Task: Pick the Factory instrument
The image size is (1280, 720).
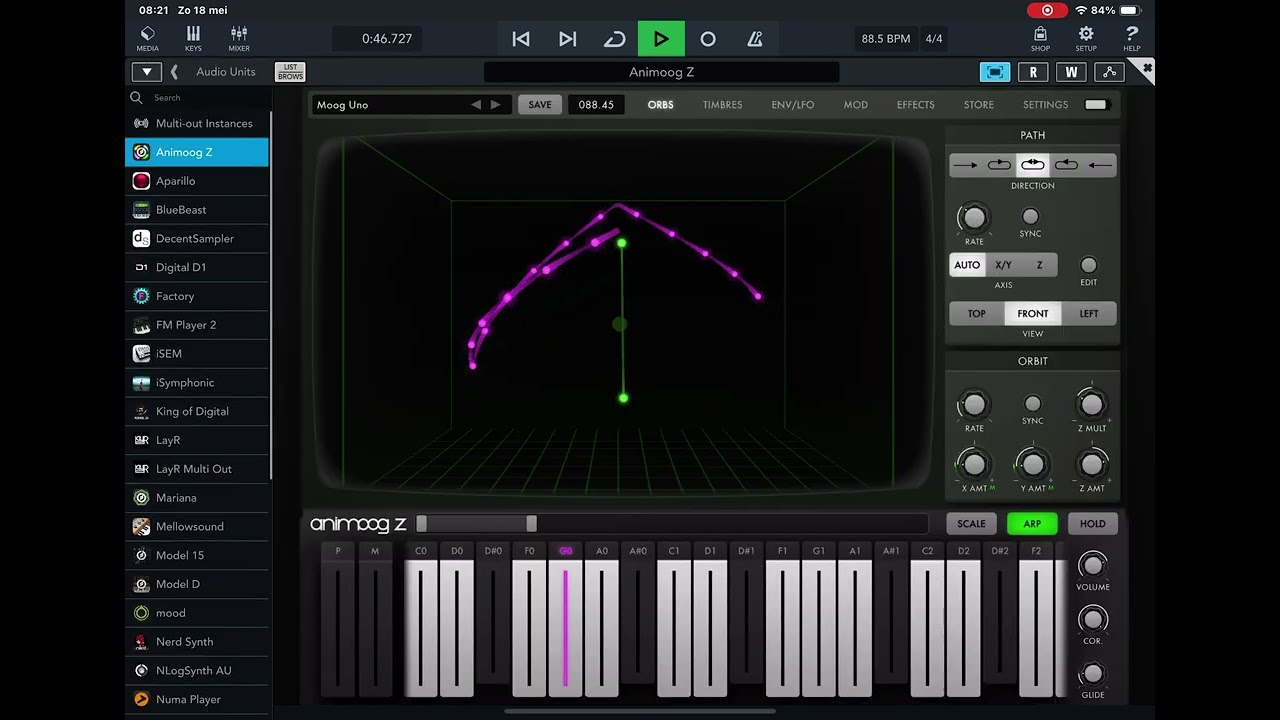Action: tap(197, 296)
